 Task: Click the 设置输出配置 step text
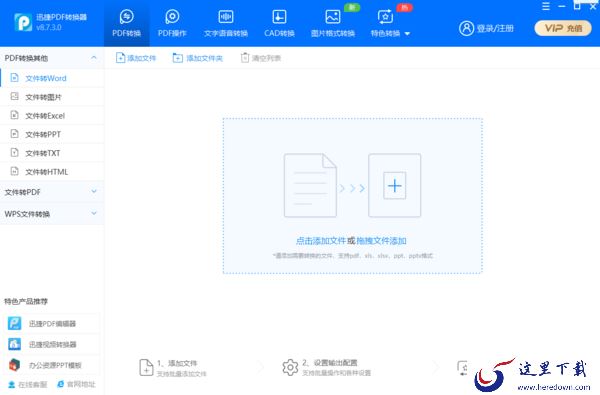[x=335, y=362]
